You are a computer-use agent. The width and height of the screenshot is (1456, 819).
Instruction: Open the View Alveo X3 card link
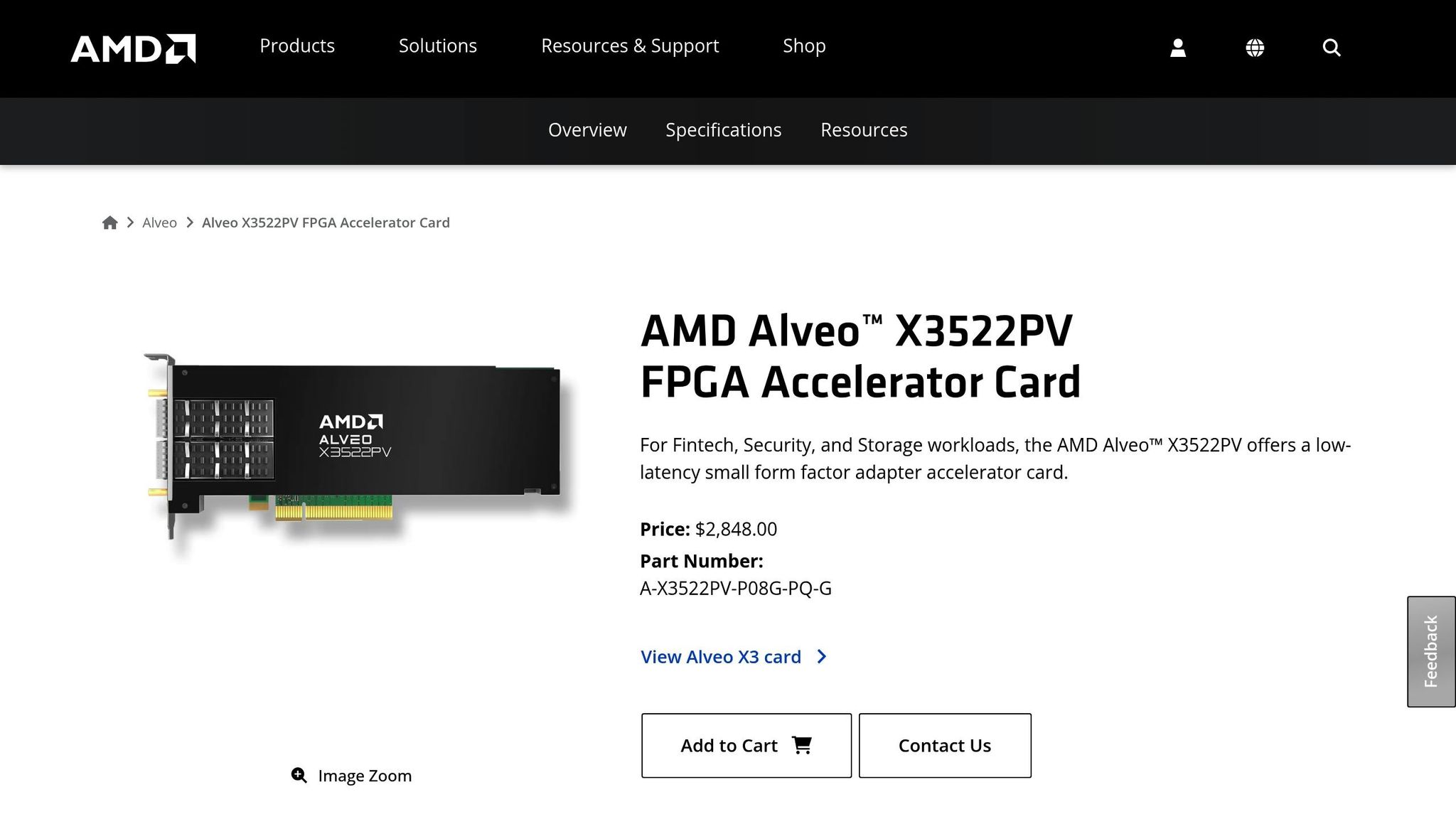[720, 657]
